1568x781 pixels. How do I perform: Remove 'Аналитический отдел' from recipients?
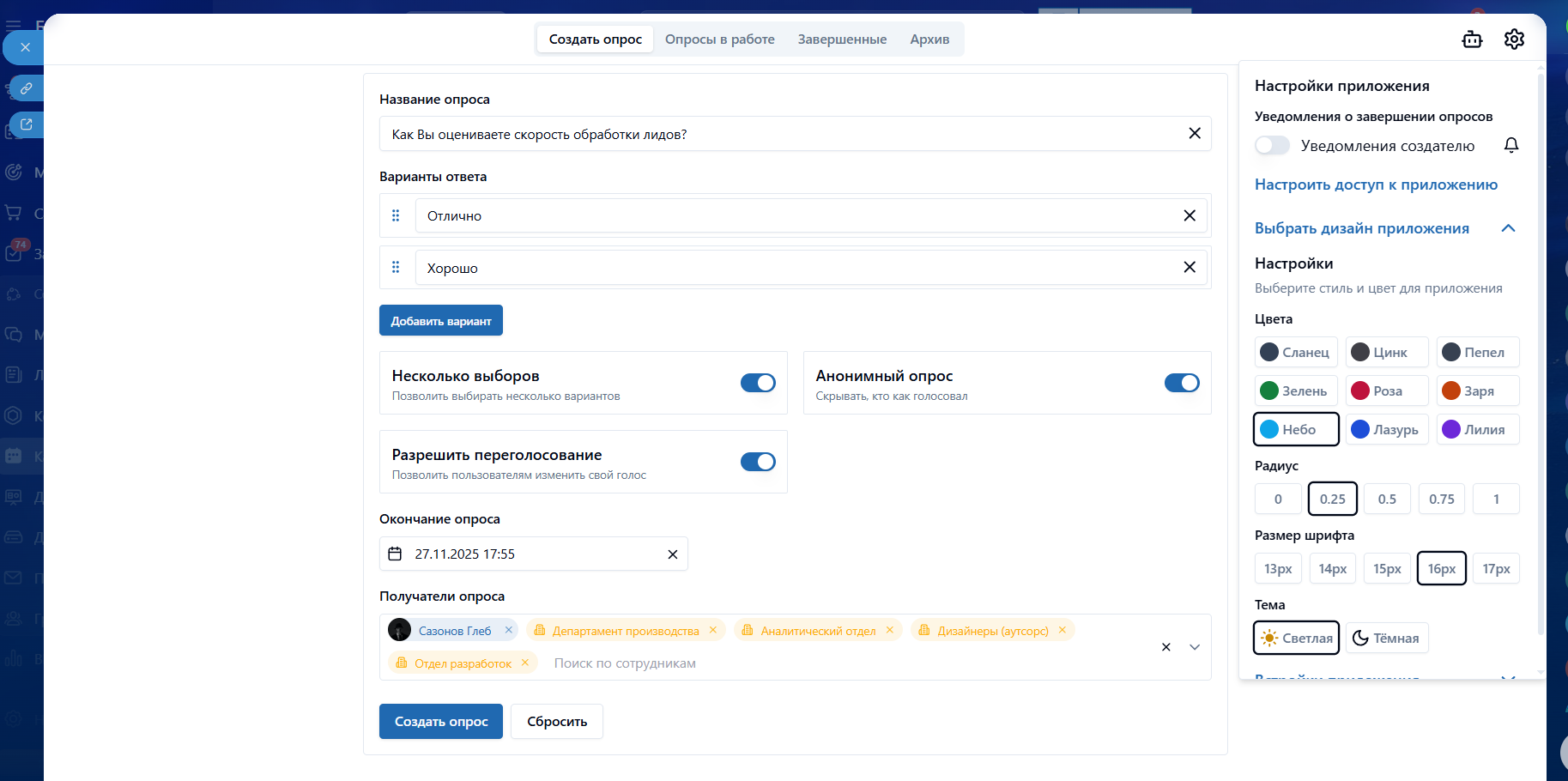[x=889, y=630]
